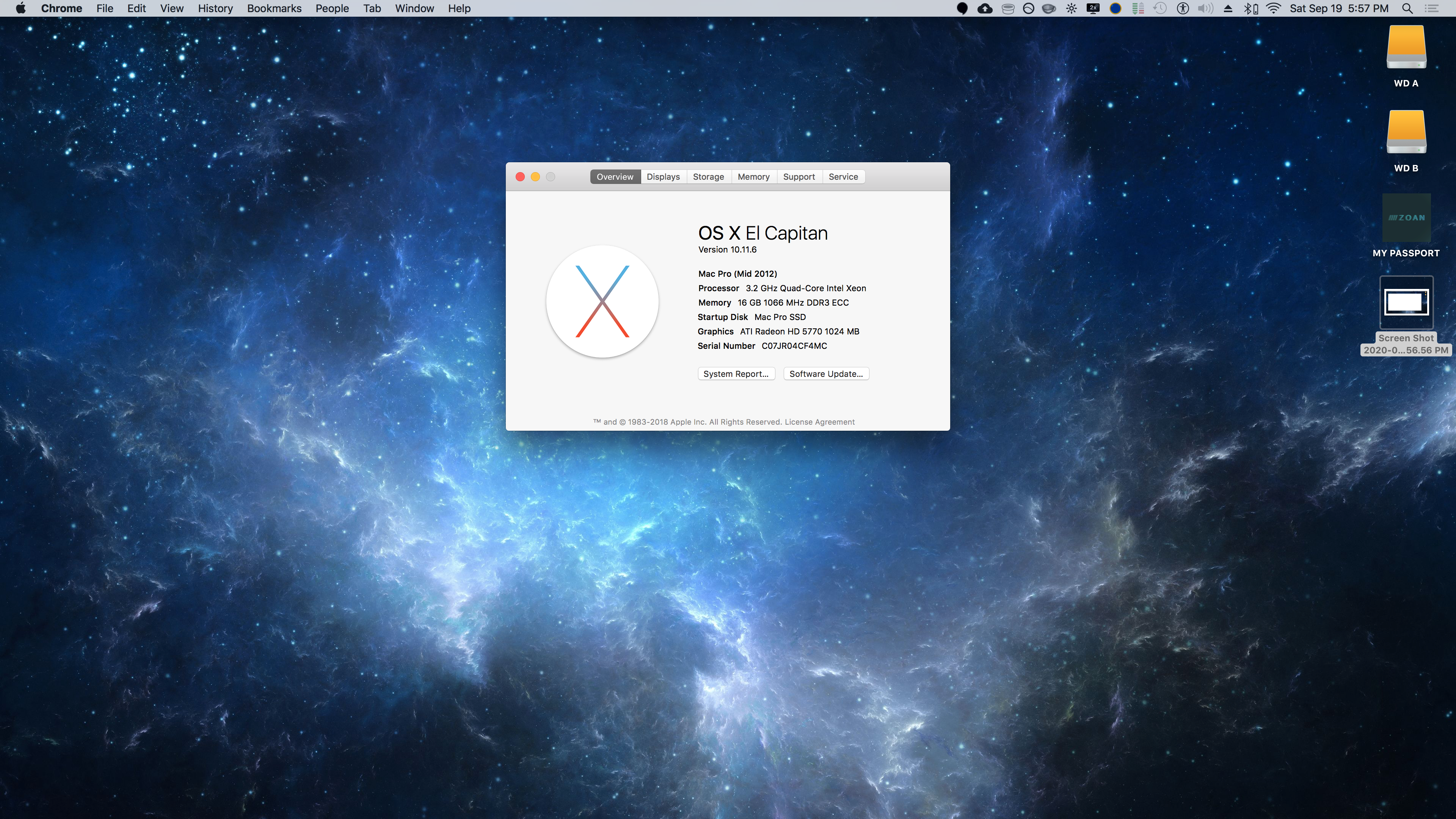This screenshot has width=1456, height=819.
Task: Open Notification Center list icon
Action: [x=1432, y=8]
